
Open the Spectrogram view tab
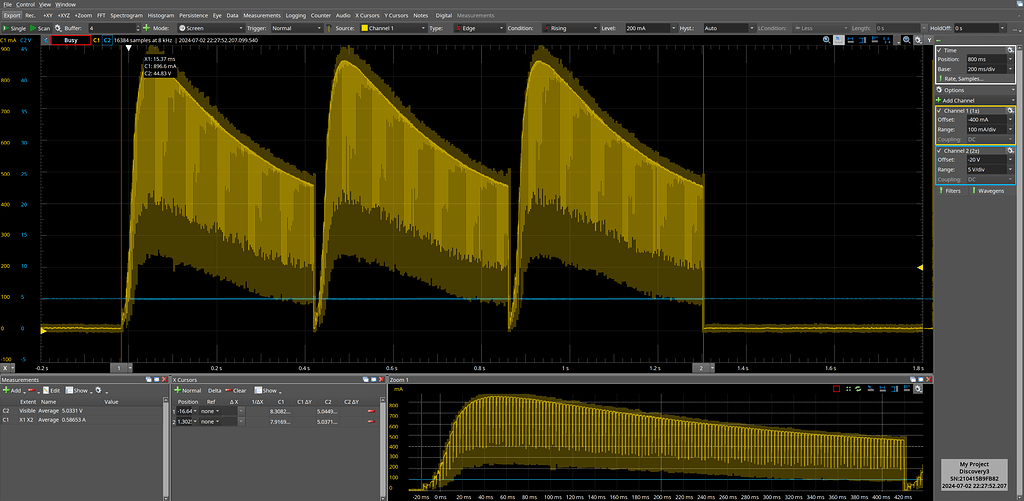click(126, 16)
